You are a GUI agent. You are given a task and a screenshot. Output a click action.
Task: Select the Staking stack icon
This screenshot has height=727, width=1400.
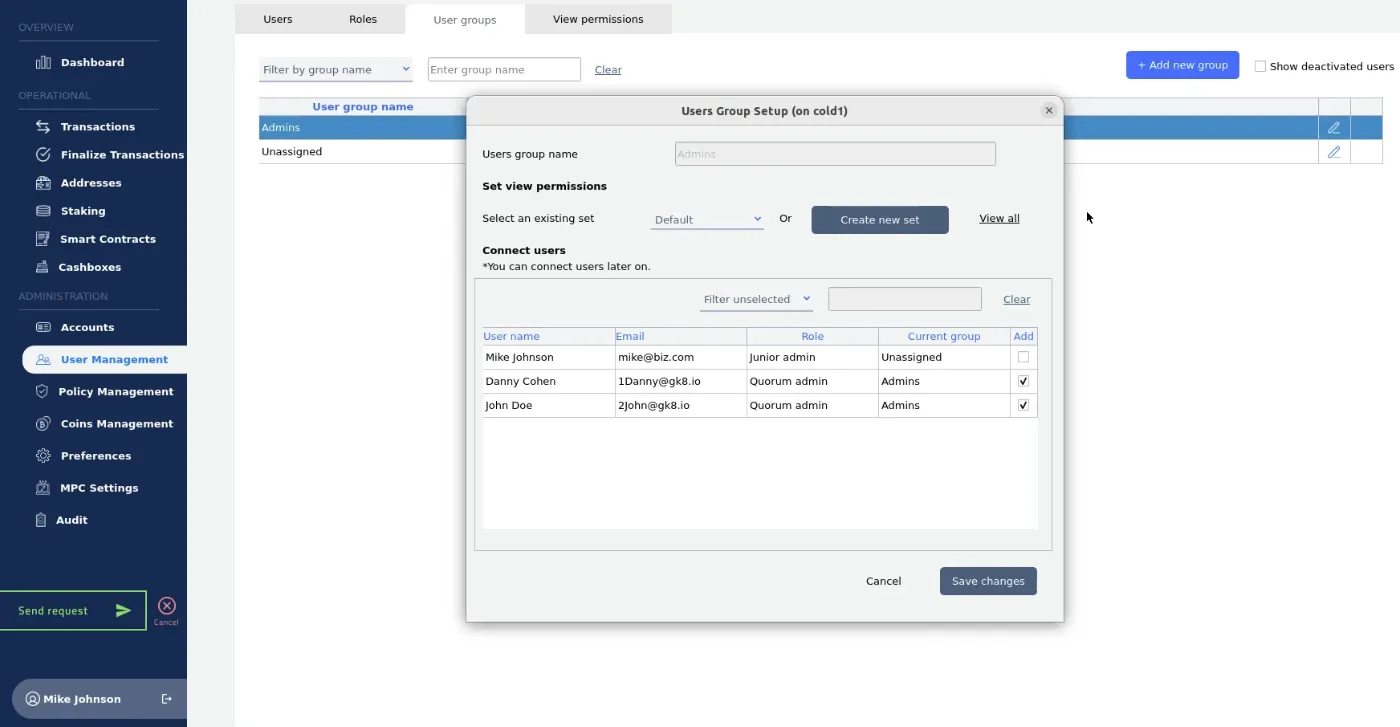[x=43, y=211]
